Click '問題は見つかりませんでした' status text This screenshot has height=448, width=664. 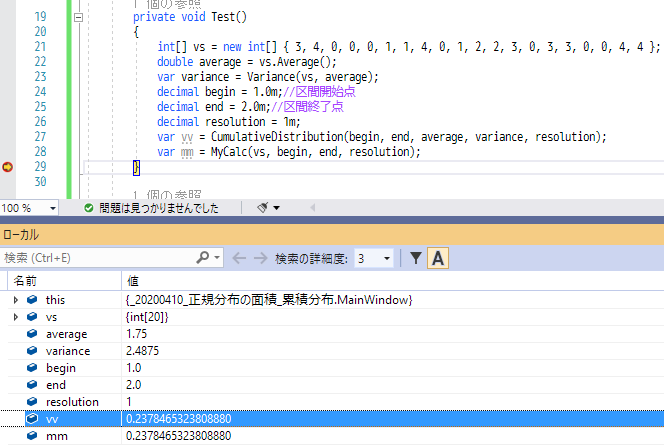point(159,208)
